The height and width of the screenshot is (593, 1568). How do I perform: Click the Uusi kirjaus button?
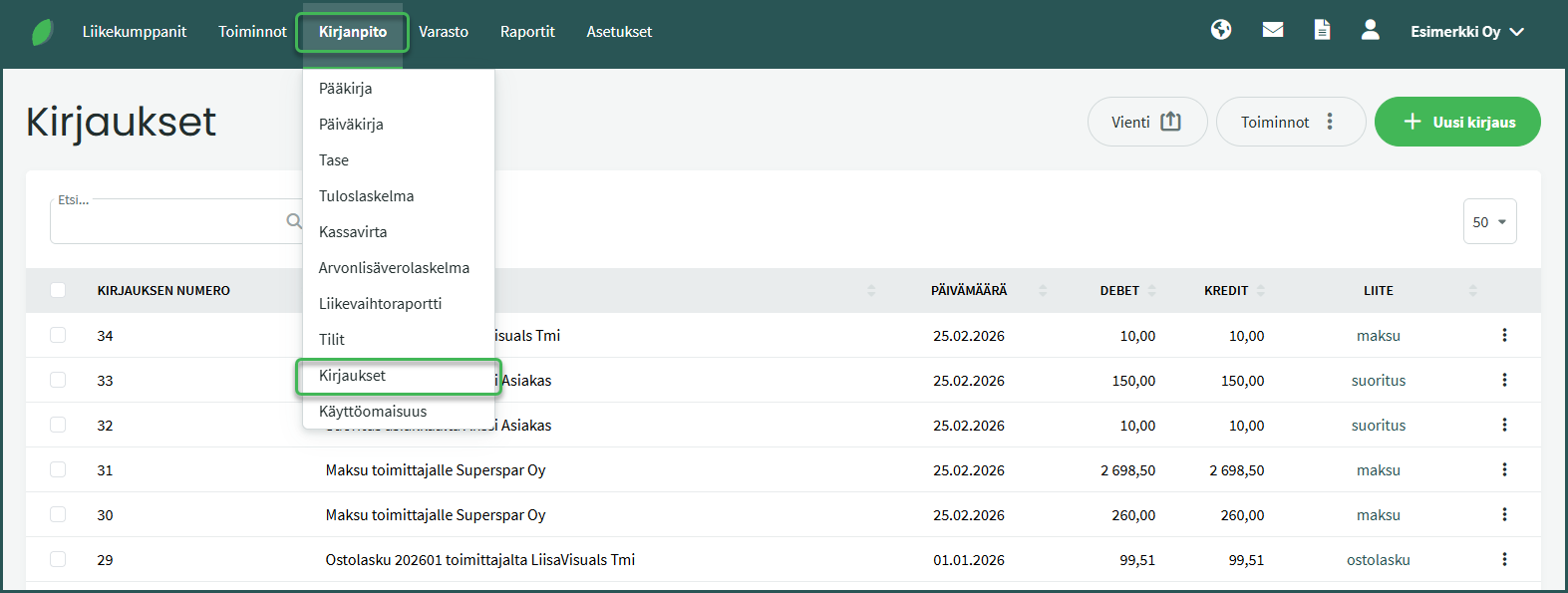pyautogui.click(x=1456, y=122)
